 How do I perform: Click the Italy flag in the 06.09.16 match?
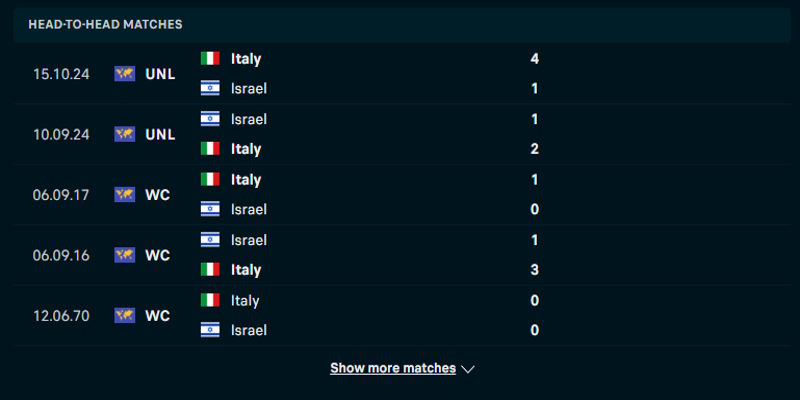(210, 269)
